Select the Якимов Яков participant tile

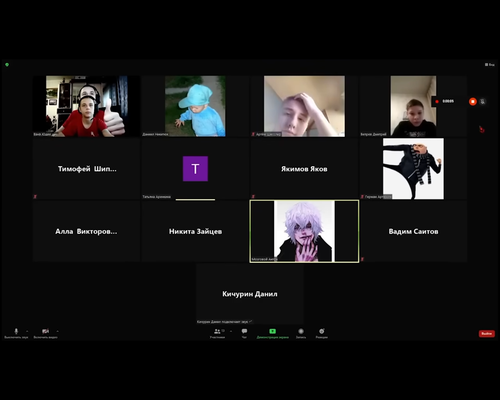(x=304, y=169)
